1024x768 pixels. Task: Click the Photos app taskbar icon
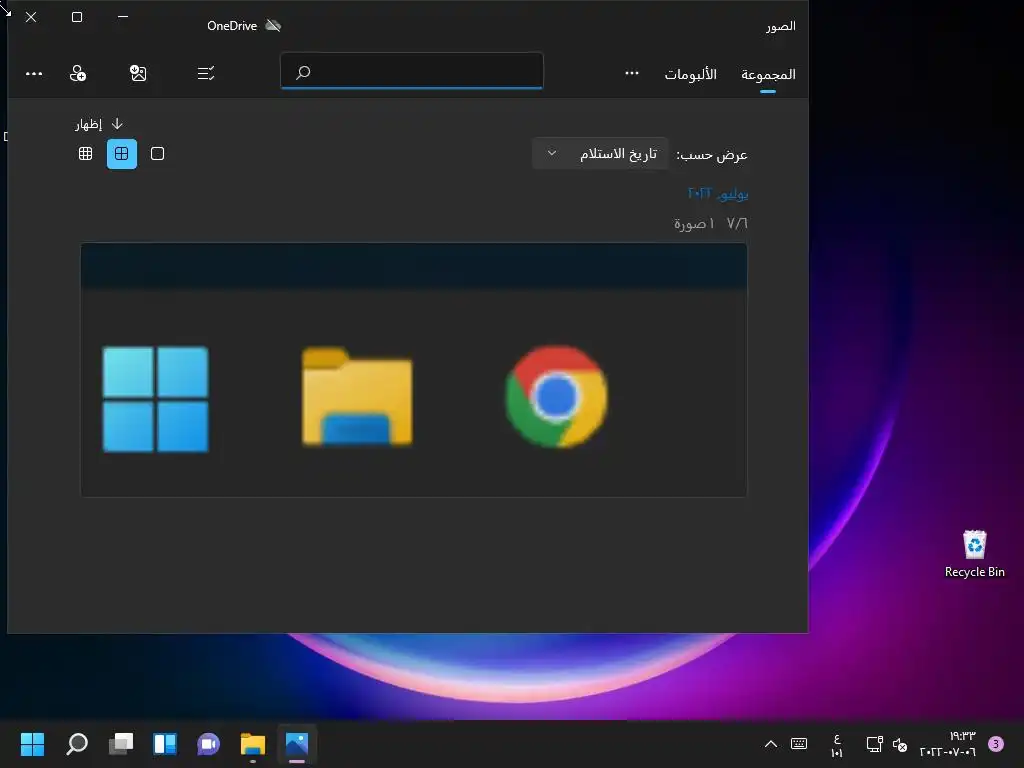296,744
